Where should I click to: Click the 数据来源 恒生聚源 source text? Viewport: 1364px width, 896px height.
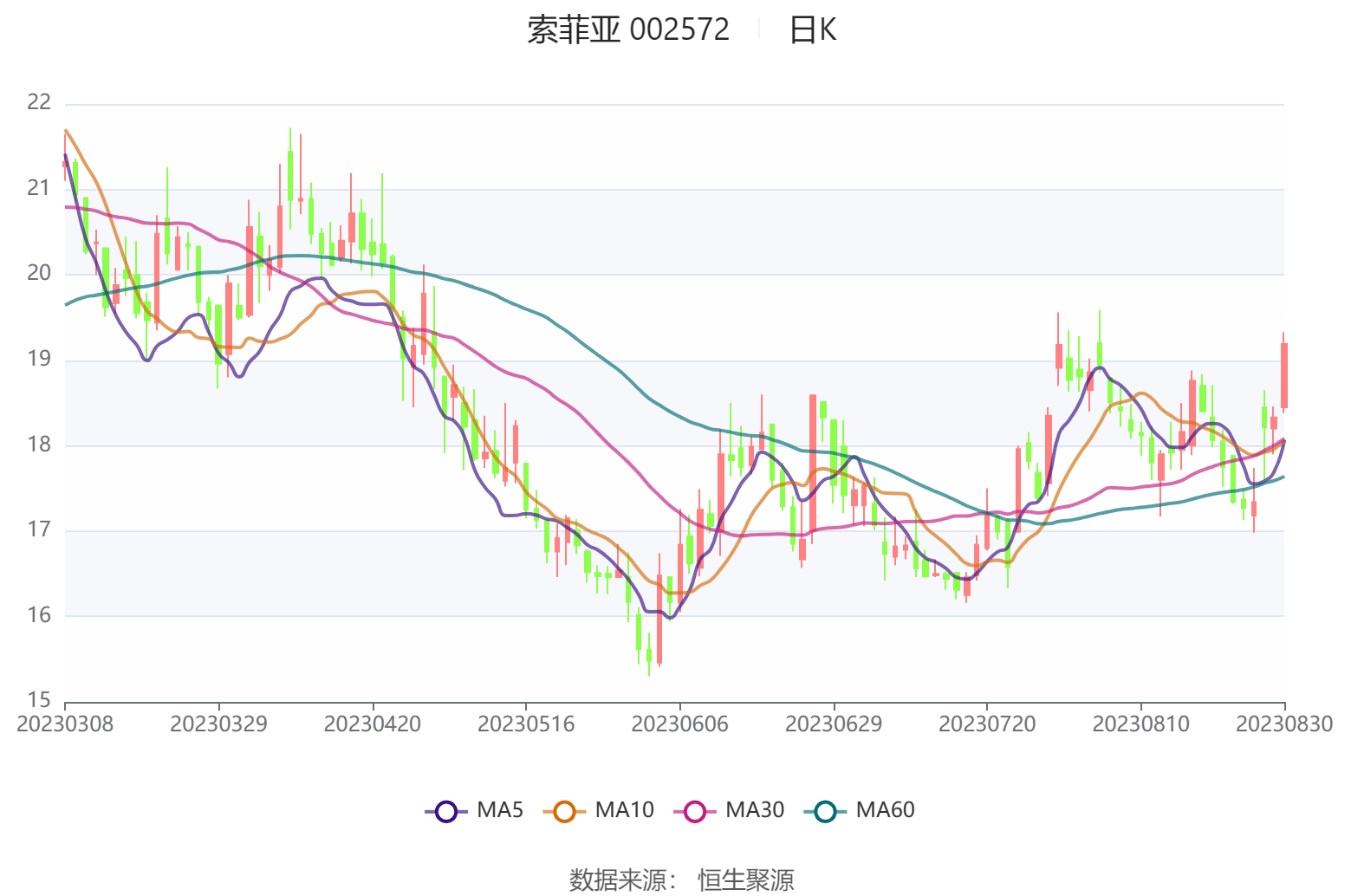pos(681,880)
